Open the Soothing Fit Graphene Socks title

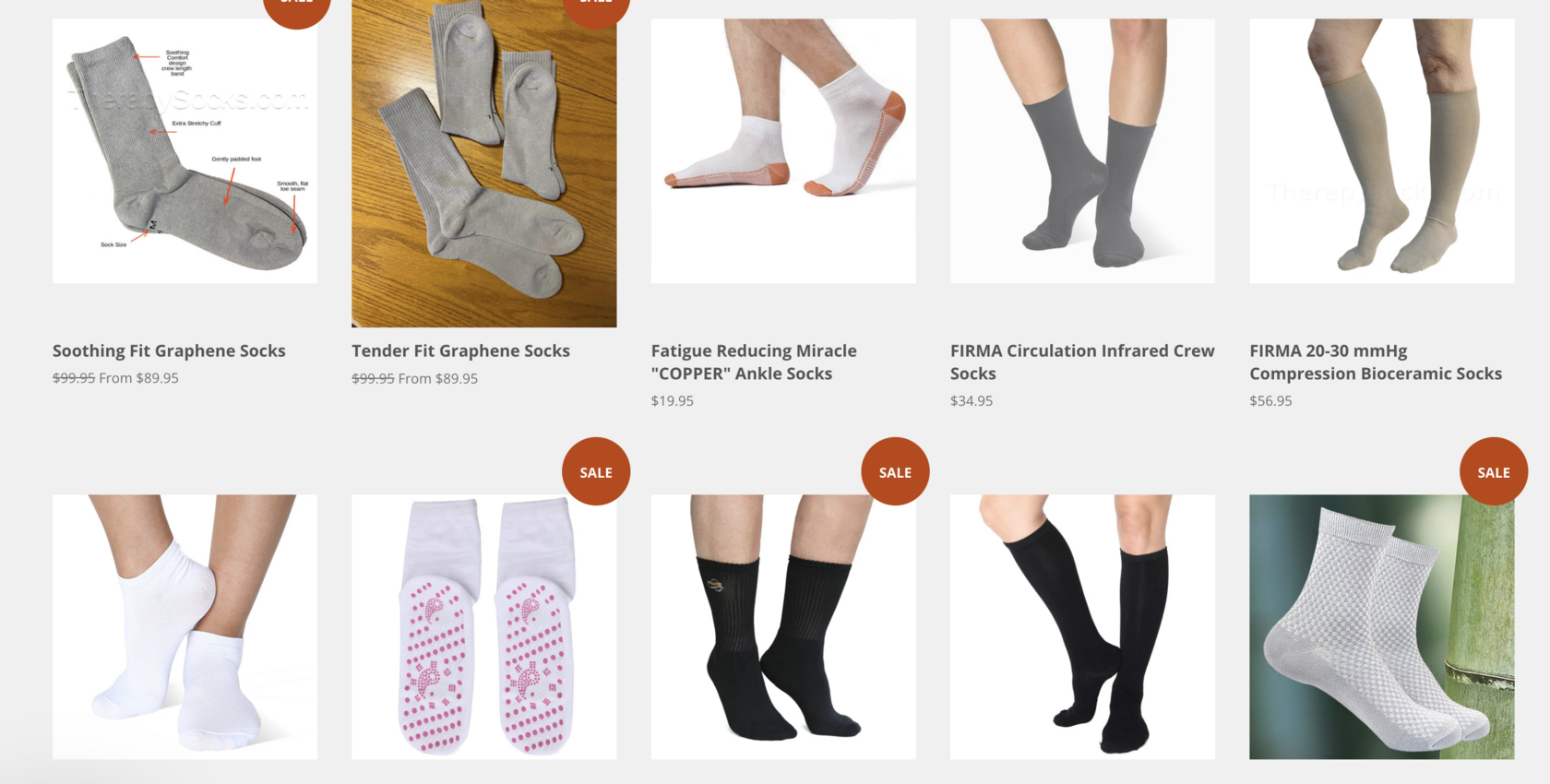point(169,350)
